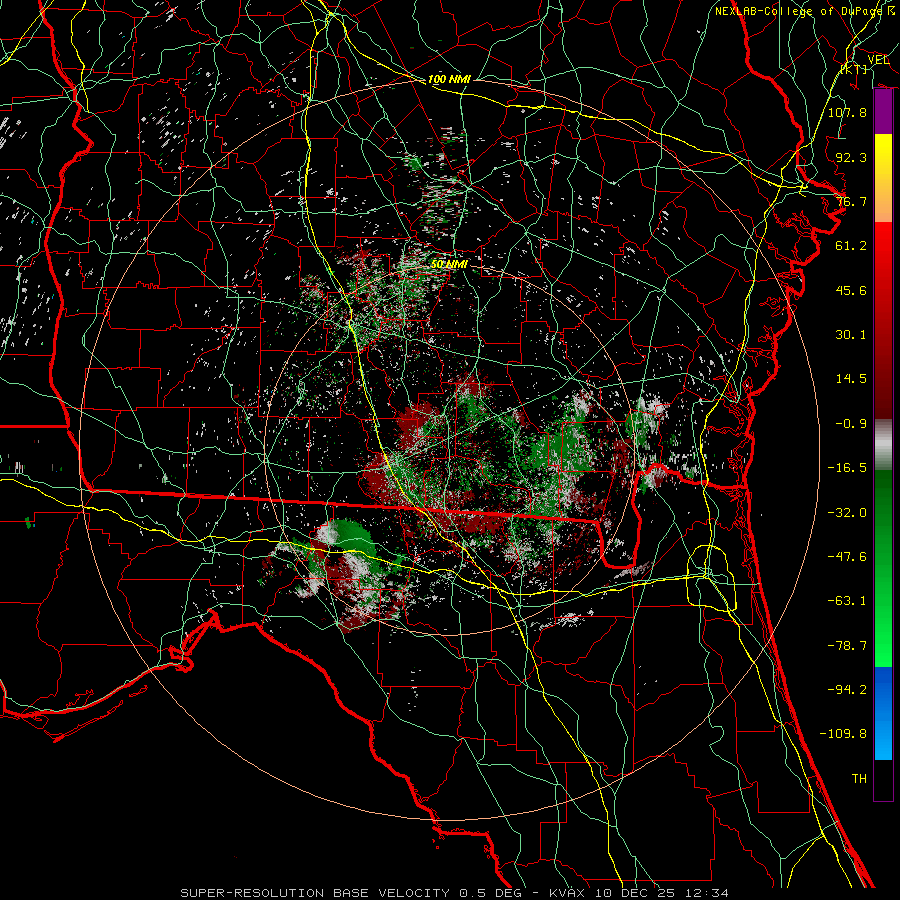
Task: Click the KT units label
Action: click(854, 69)
